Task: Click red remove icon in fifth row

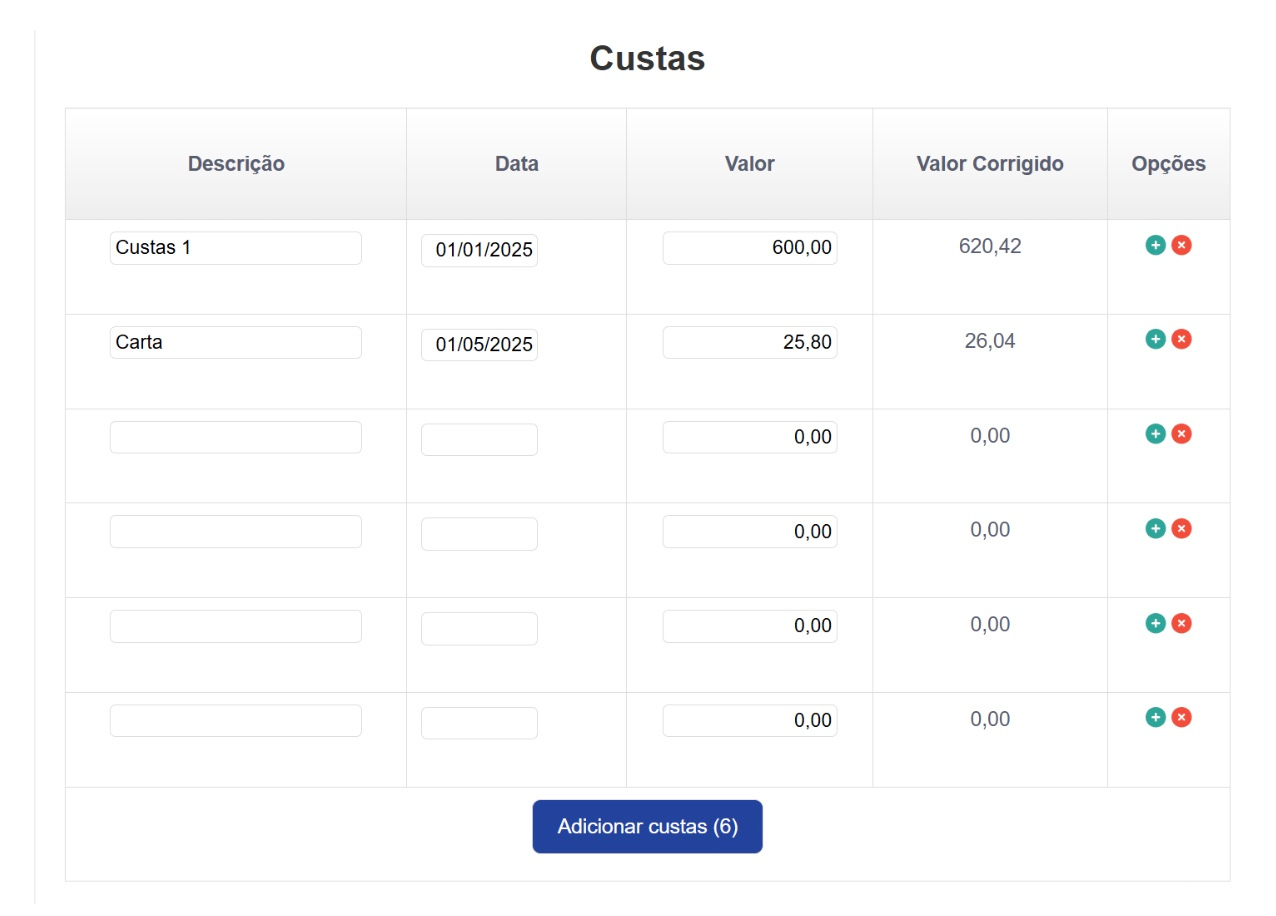Action: [x=1181, y=623]
